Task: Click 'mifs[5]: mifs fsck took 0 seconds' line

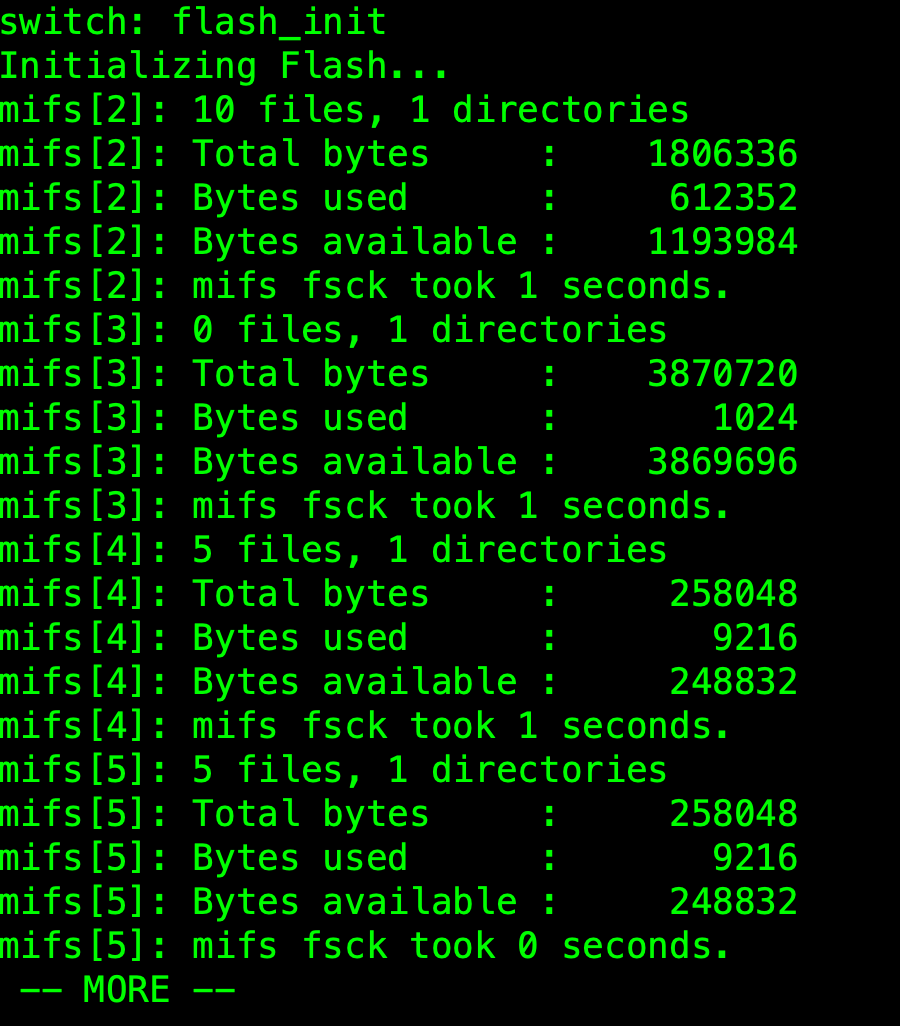Action: coord(365,946)
